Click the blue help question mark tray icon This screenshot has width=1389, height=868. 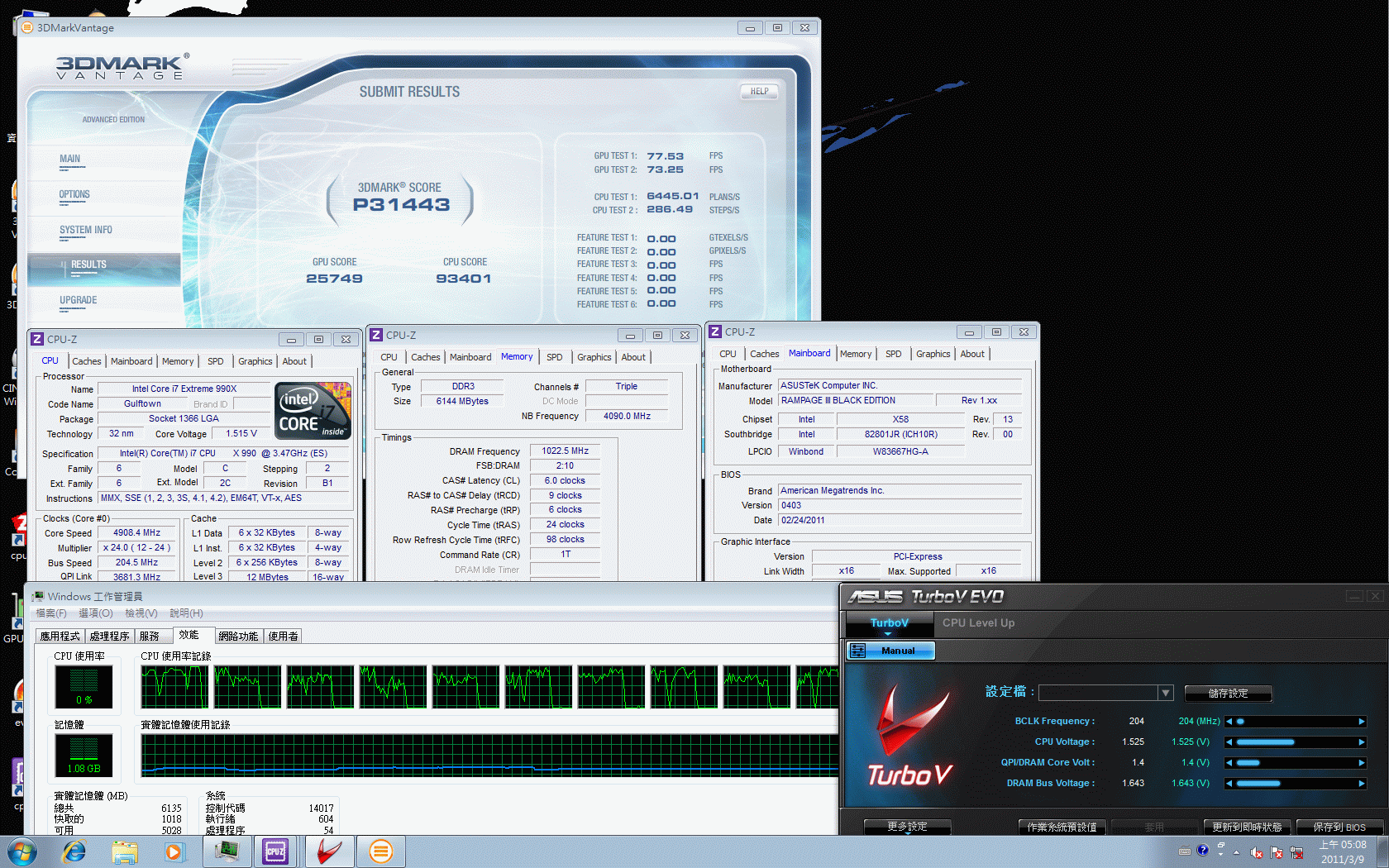(1203, 850)
